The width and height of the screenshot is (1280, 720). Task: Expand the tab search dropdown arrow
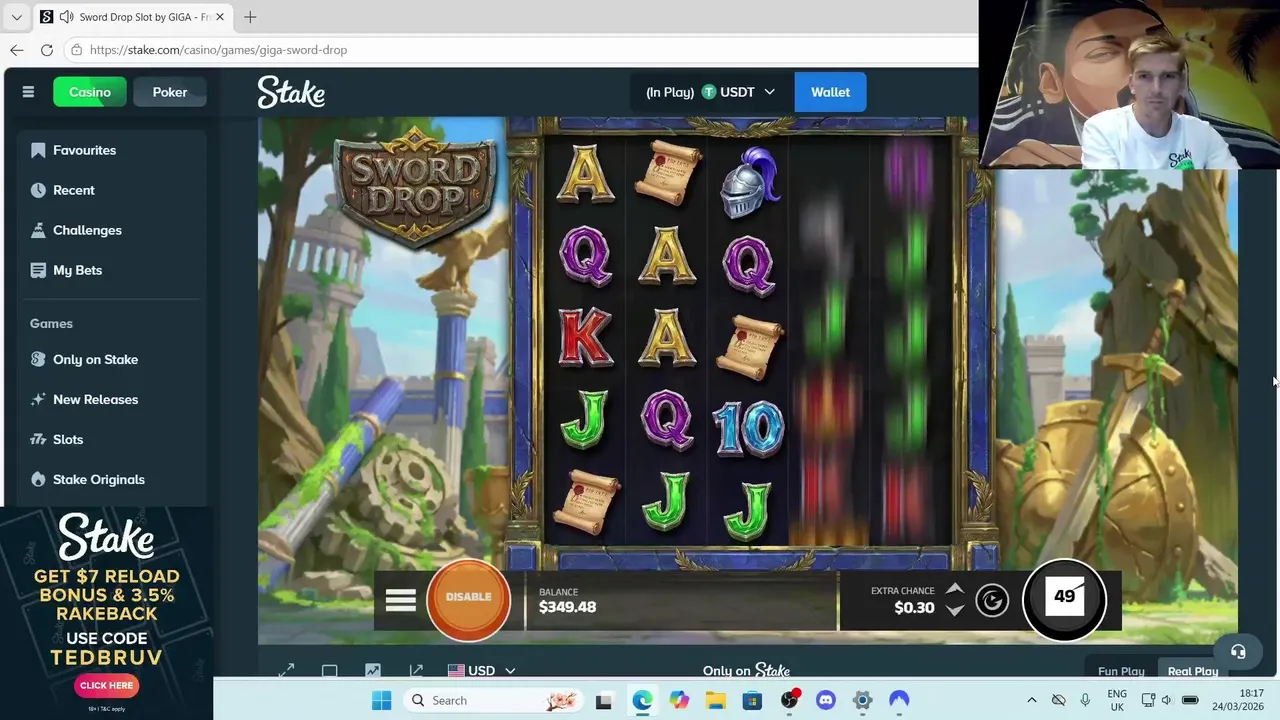tap(16, 17)
